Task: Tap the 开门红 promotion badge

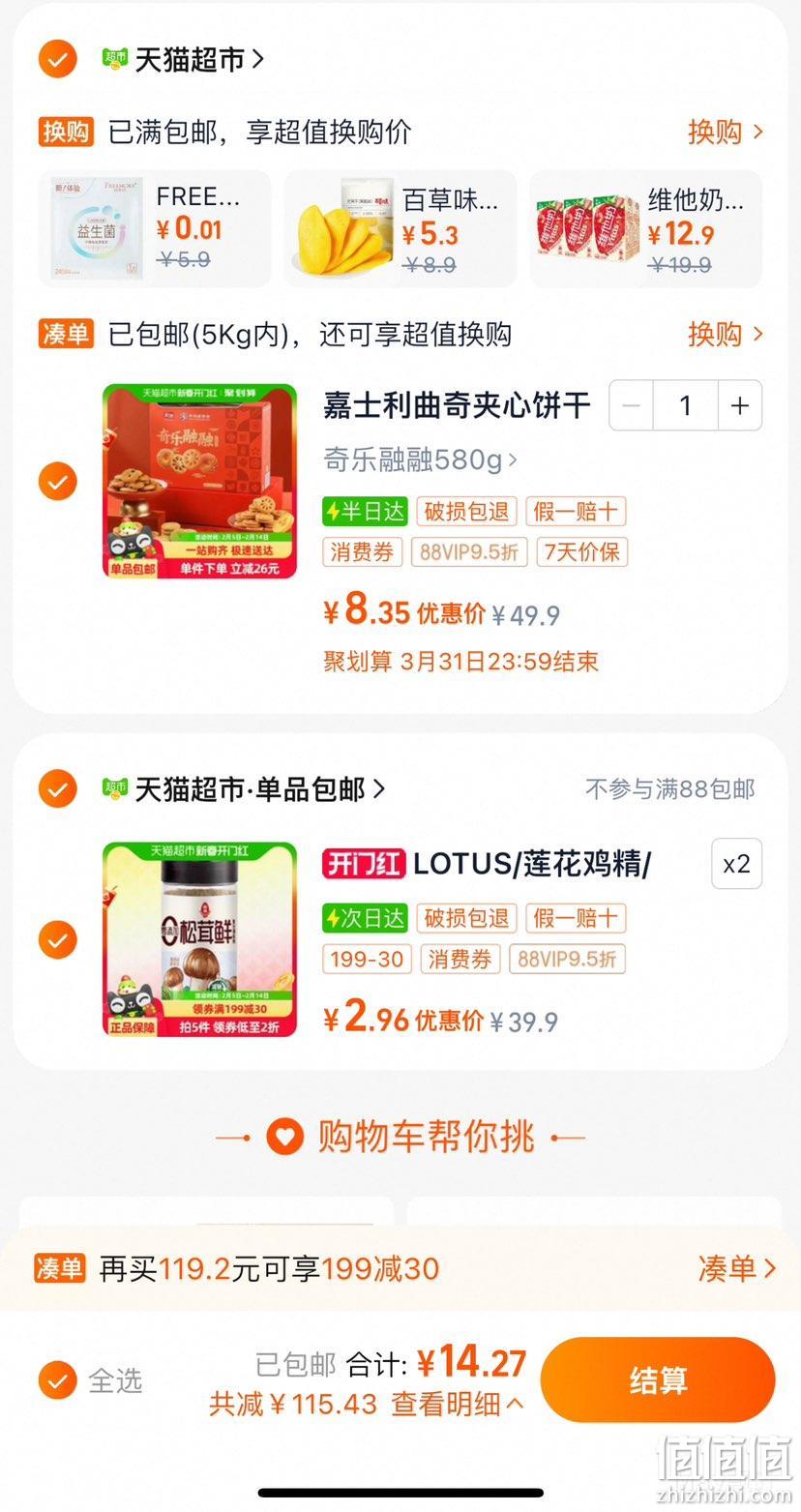Action: [363, 864]
